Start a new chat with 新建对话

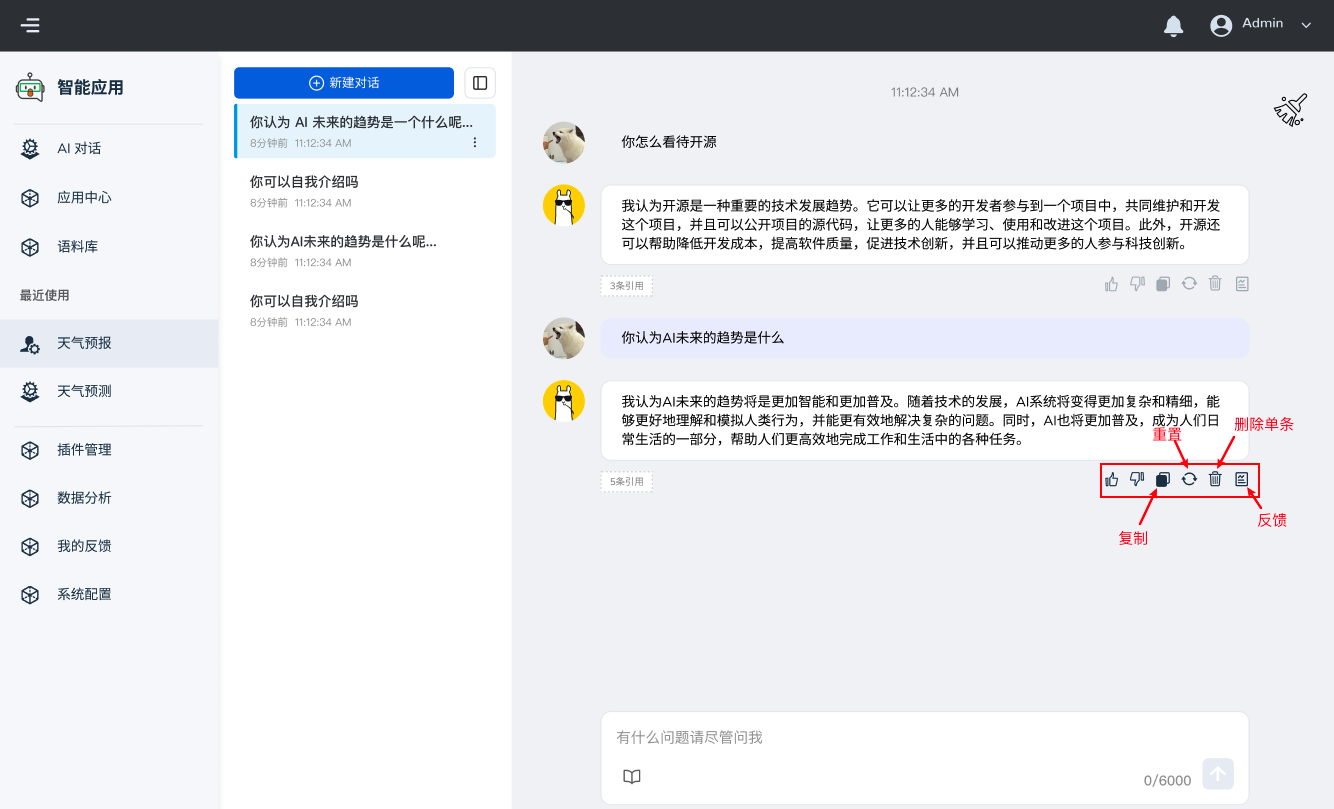tap(344, 83)
